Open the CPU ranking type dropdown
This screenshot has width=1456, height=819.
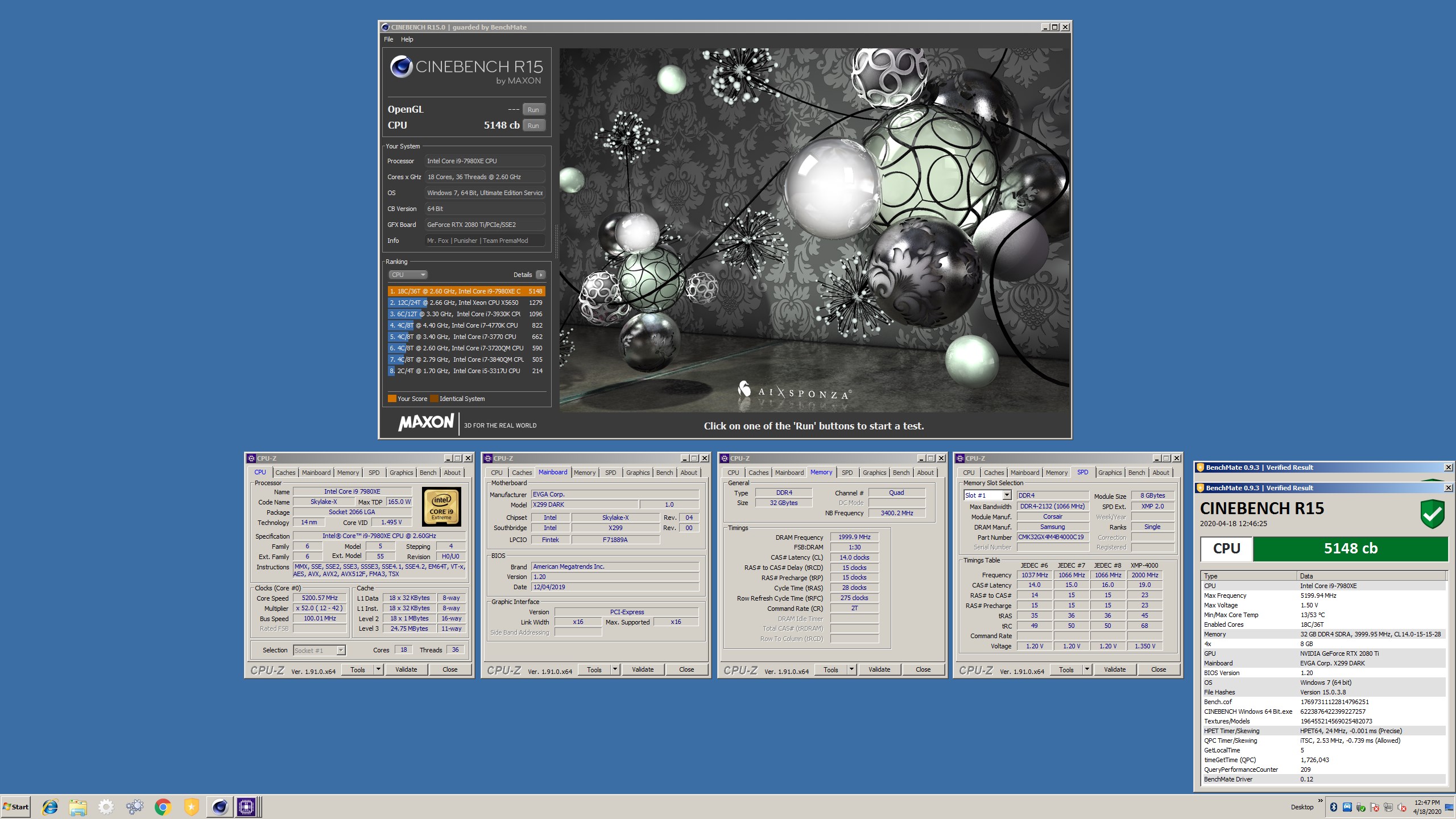[408, 275]
